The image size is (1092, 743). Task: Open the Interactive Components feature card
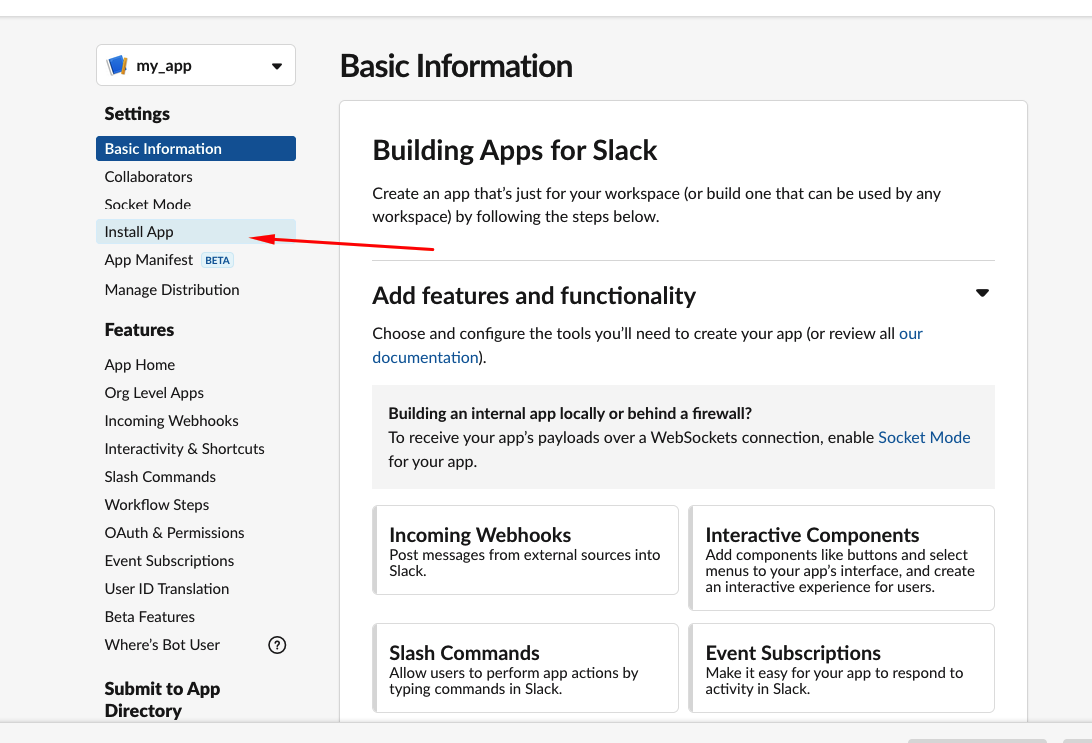tap(842, 558)
